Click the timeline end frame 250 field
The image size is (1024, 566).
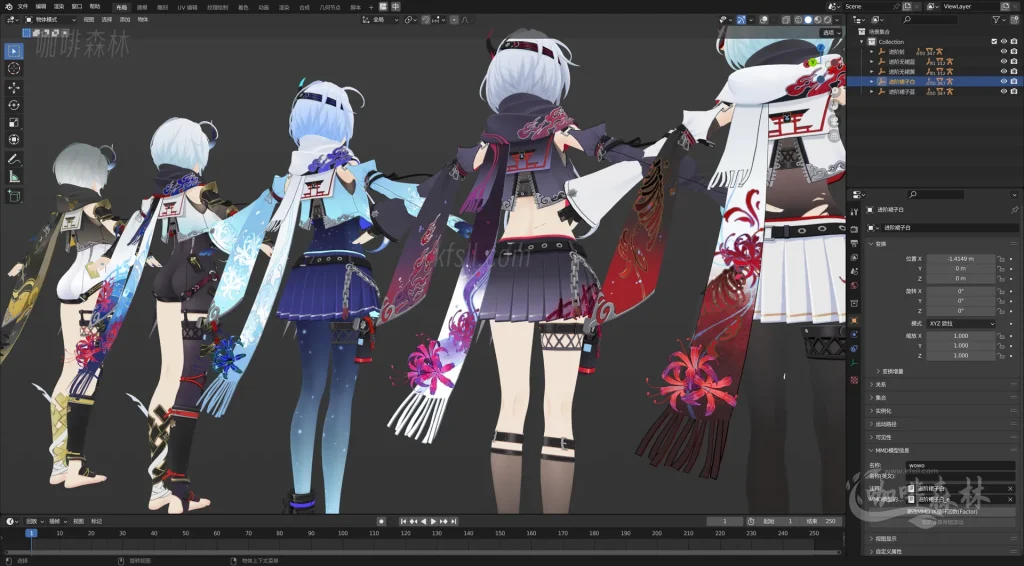(821, 521)
